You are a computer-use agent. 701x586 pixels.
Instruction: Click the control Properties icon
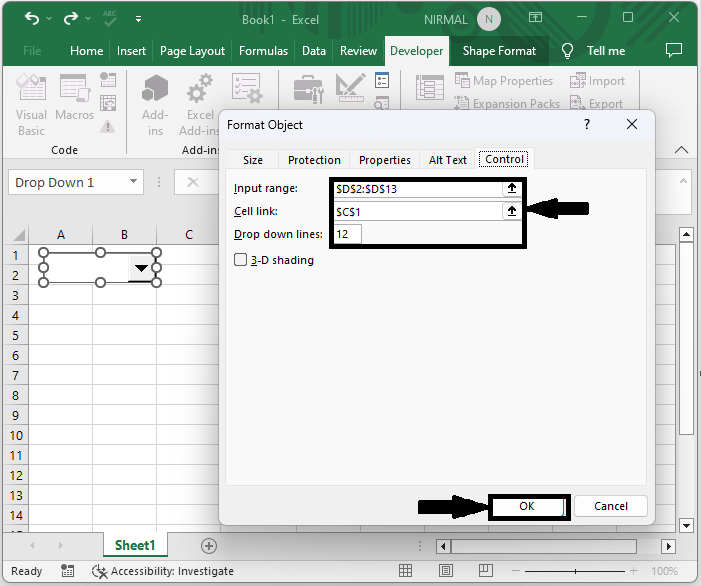382,80
